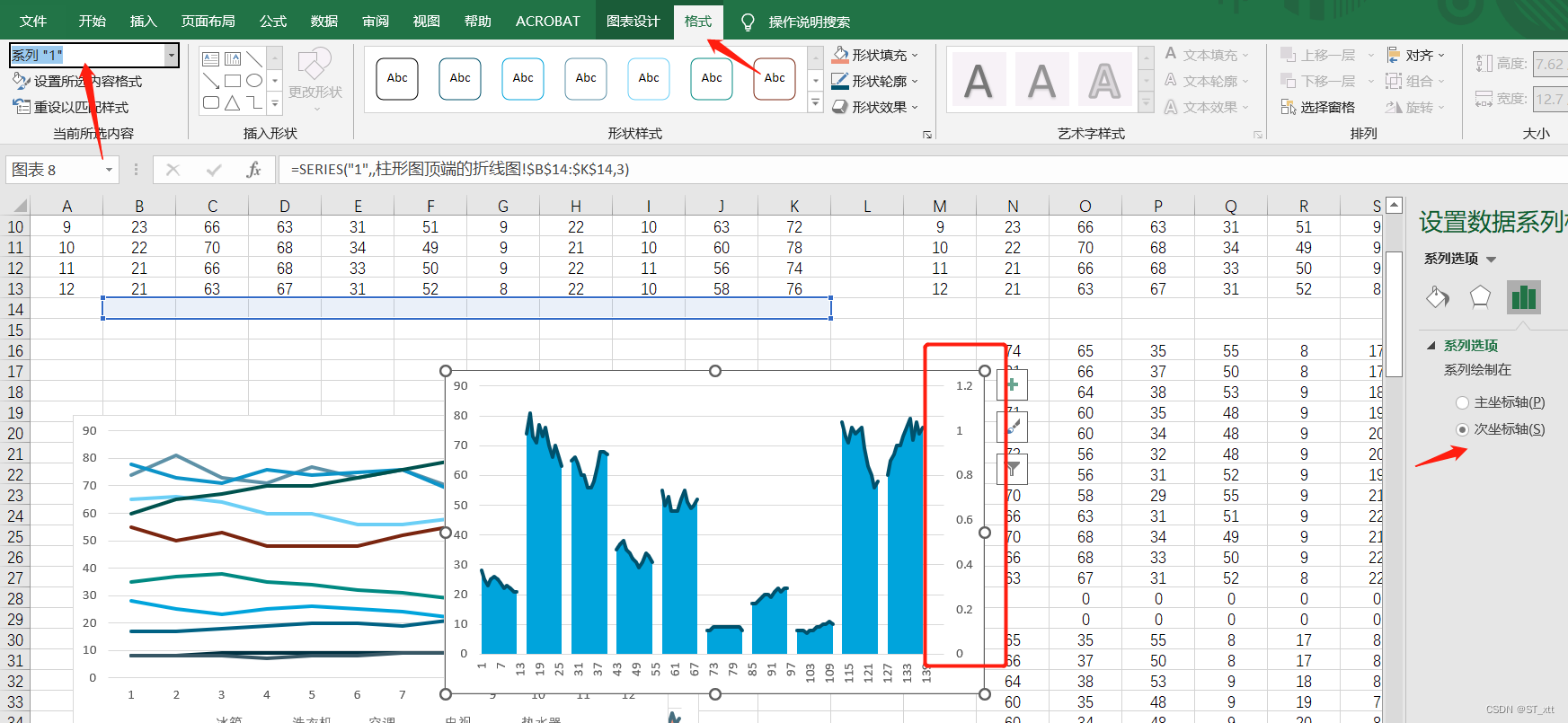Select the elbow connector shape
This screenshot has width=1568, height=723.
(255, 102)
